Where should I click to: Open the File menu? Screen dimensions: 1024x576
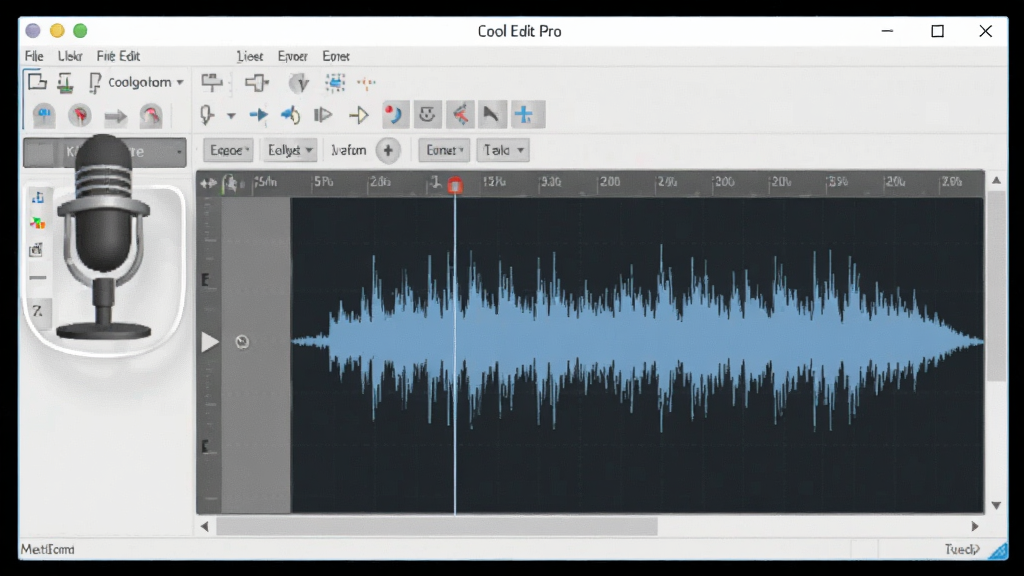click(34, 56)
